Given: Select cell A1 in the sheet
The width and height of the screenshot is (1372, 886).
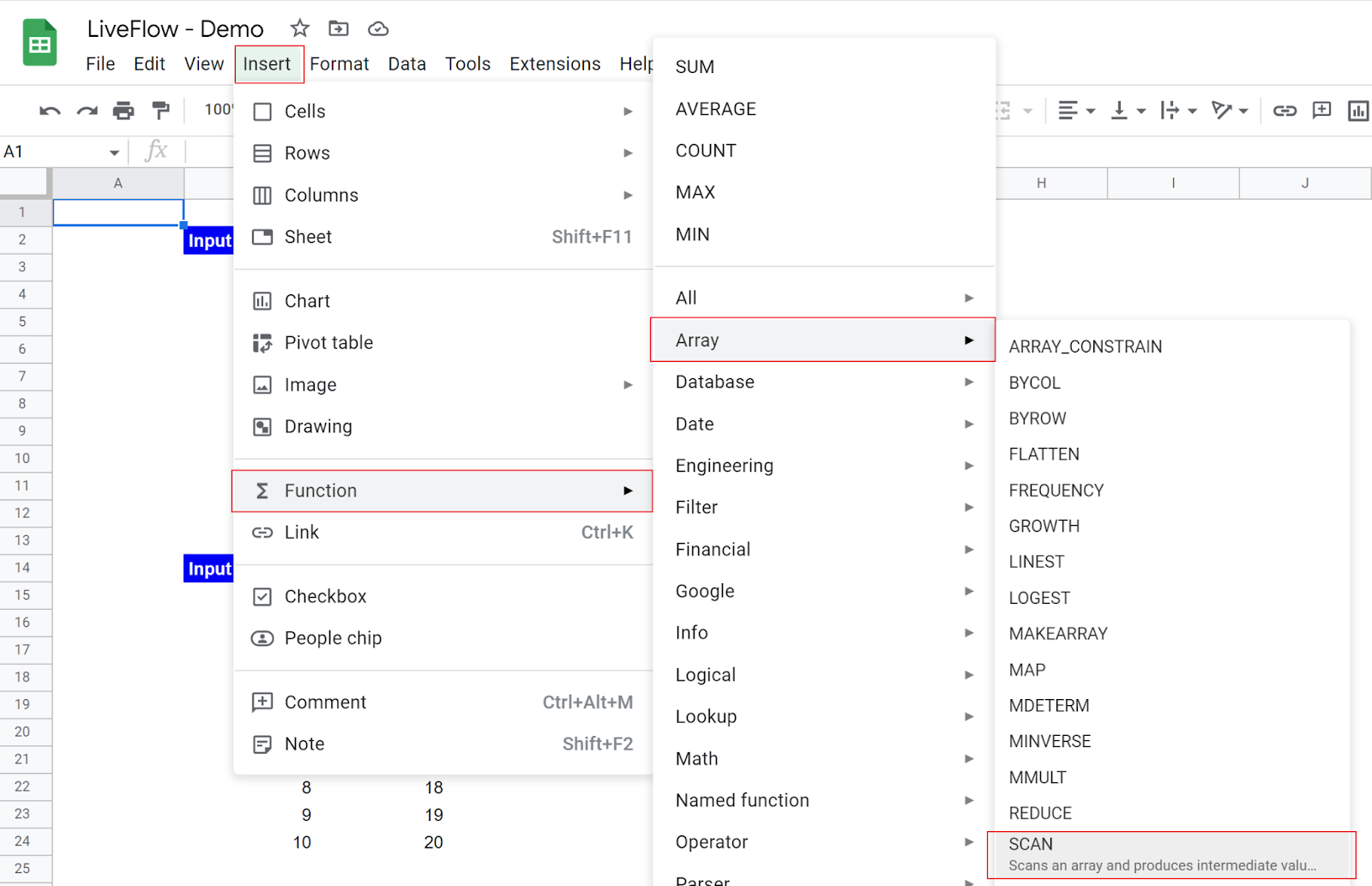Looking at the screenshot, I should point(118,212).
